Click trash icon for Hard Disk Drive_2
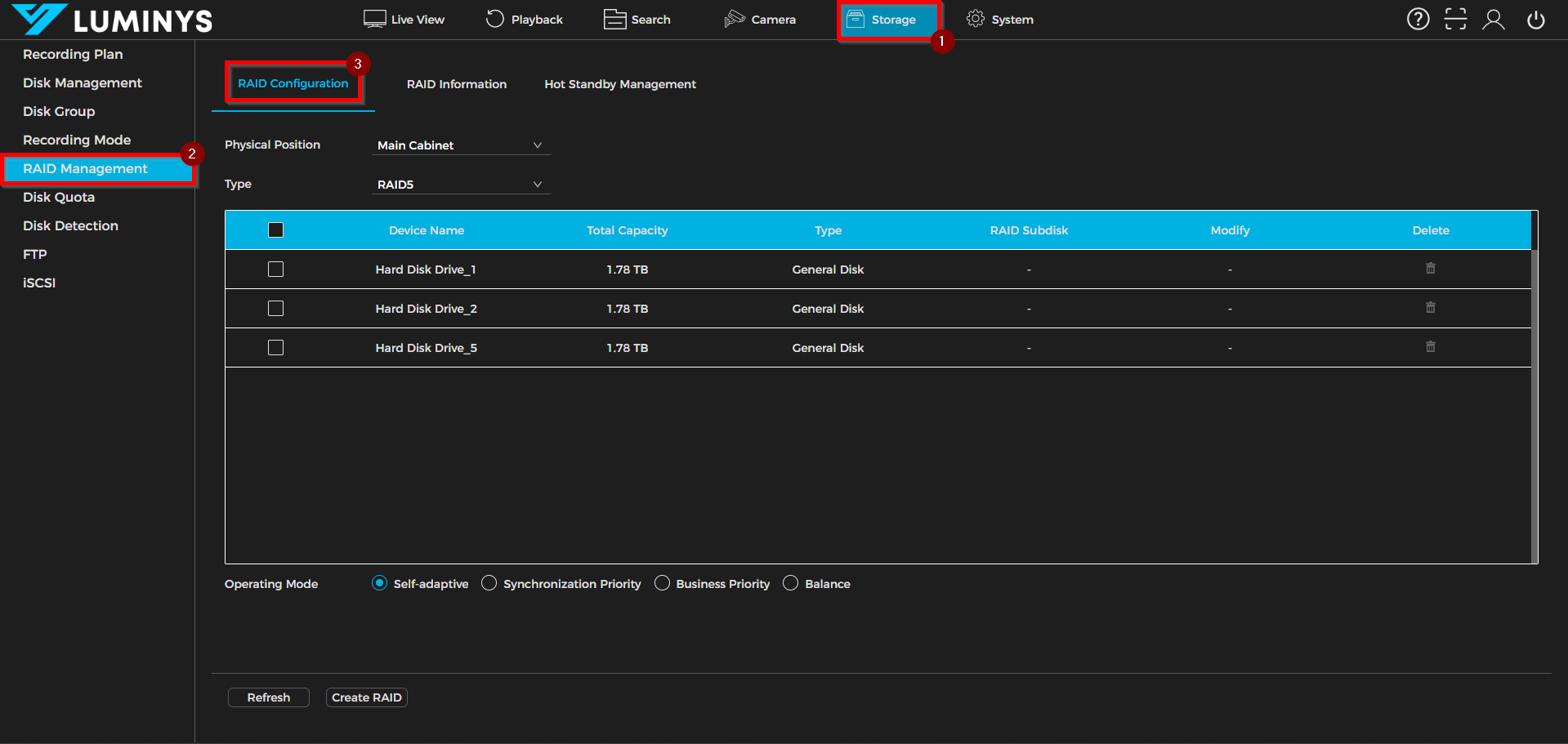 pos(1430,308)
